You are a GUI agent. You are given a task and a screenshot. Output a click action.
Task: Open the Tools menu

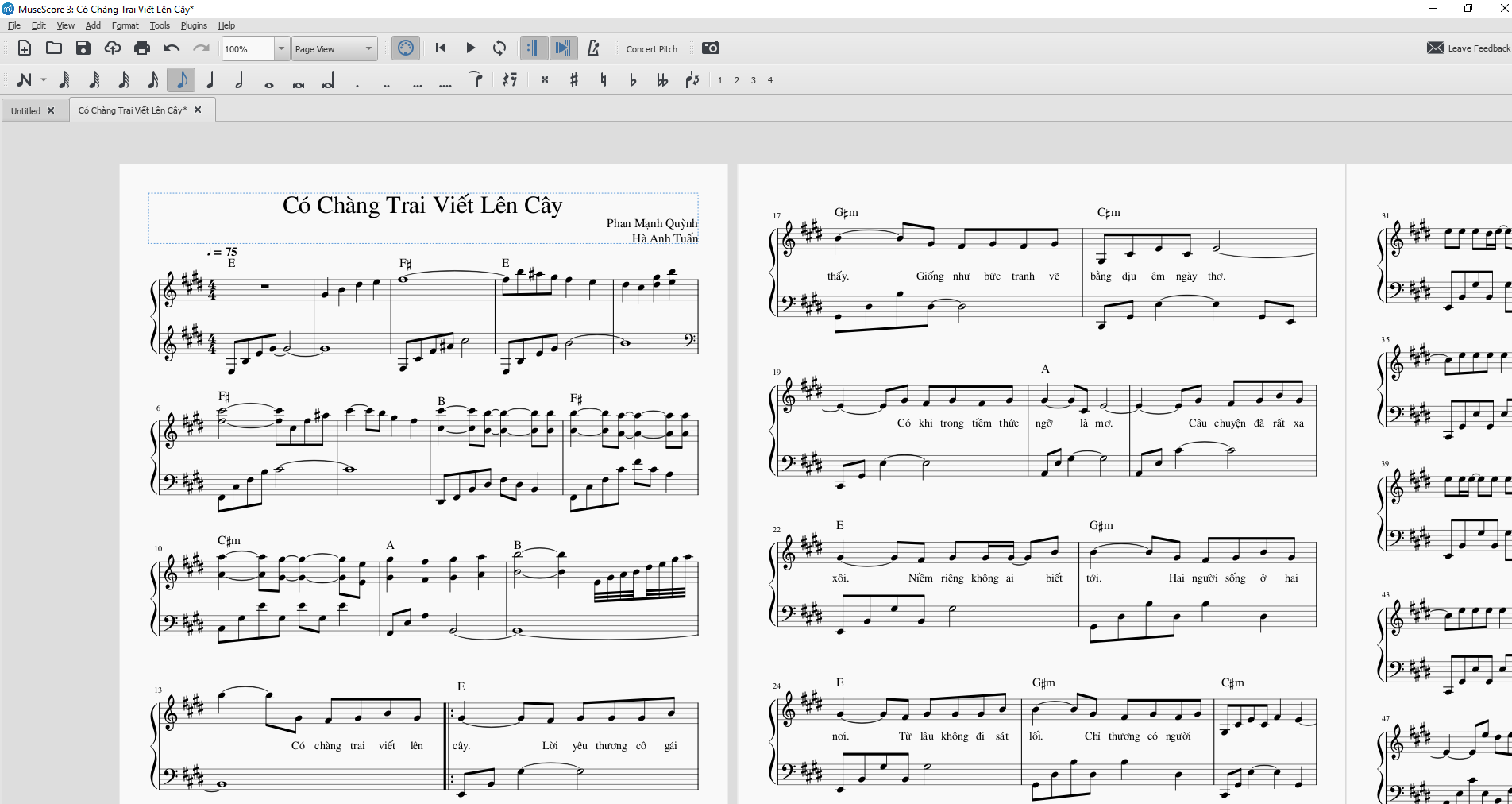click(x=160, y=25)
